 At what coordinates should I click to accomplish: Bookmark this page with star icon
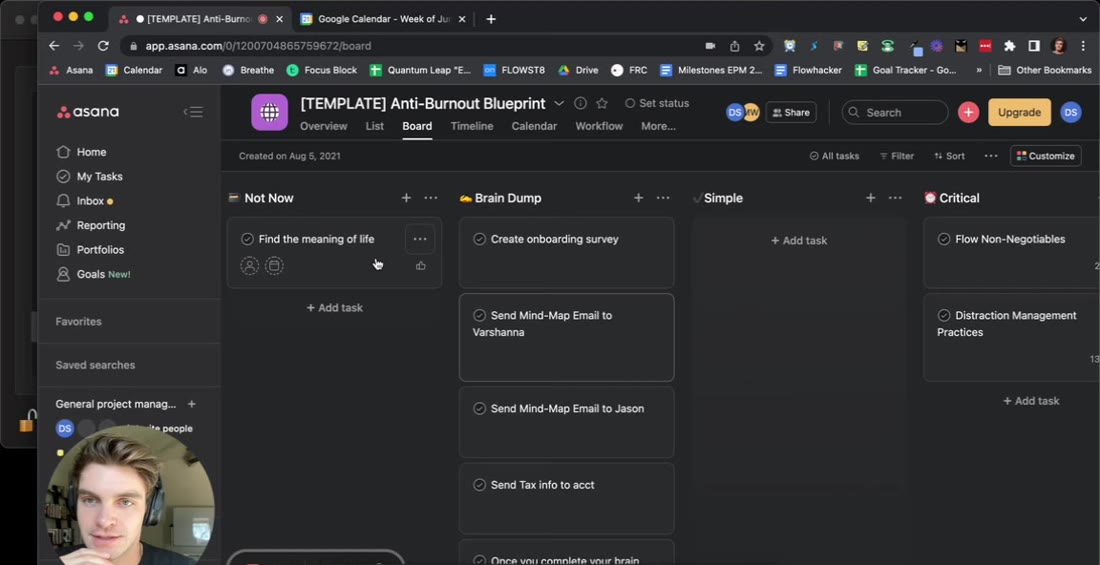[x=759, y=46]
